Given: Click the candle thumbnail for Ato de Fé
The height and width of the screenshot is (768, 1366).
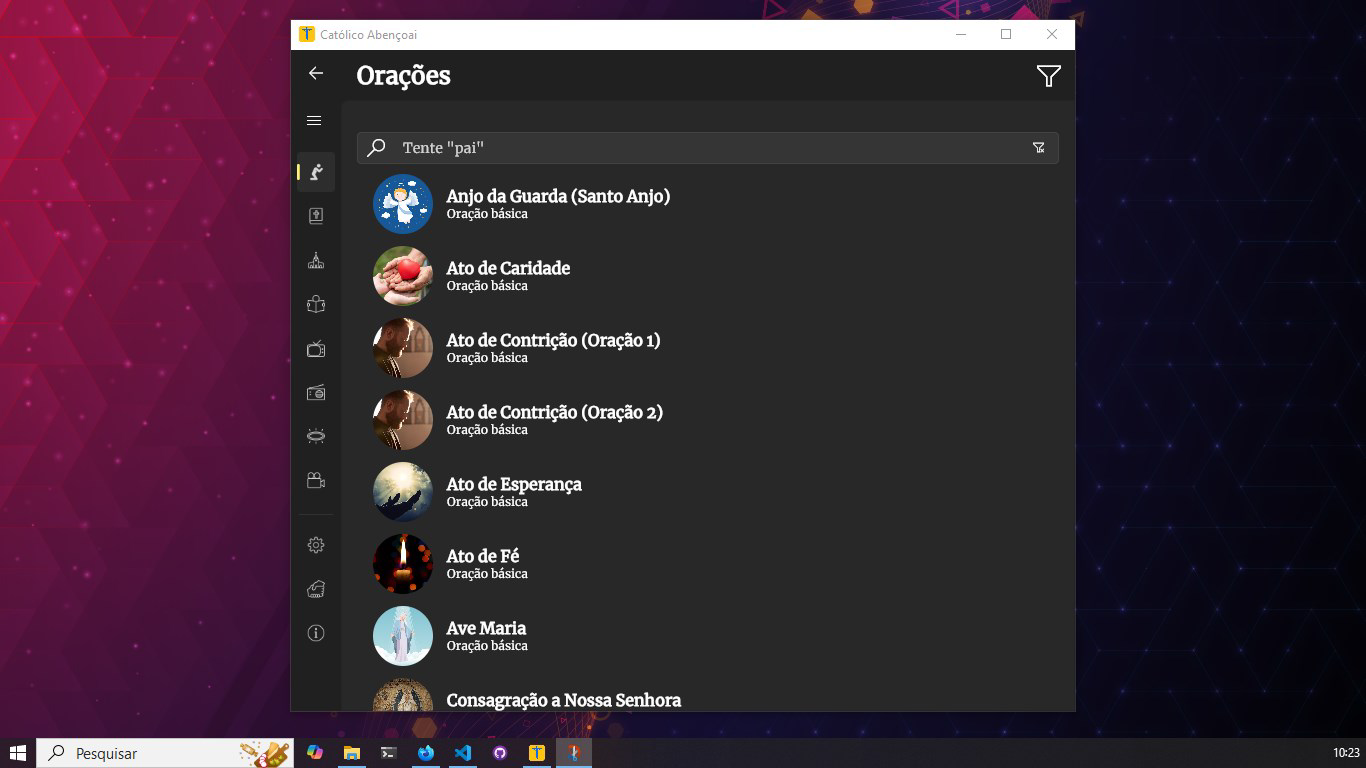Looking at the screenshot, I should pos(403,564).
